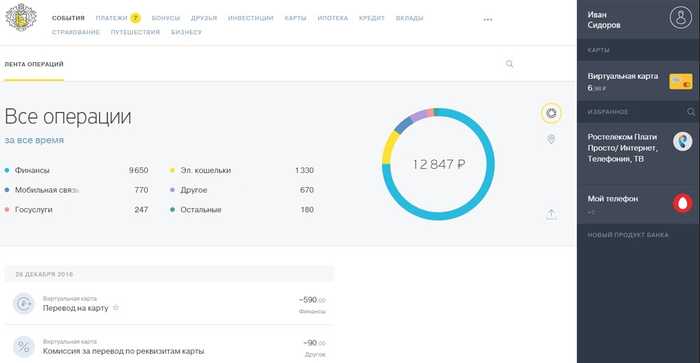Click the 770 Мобильная связь value
Screen dimensions: 700x363
[141, 190]
